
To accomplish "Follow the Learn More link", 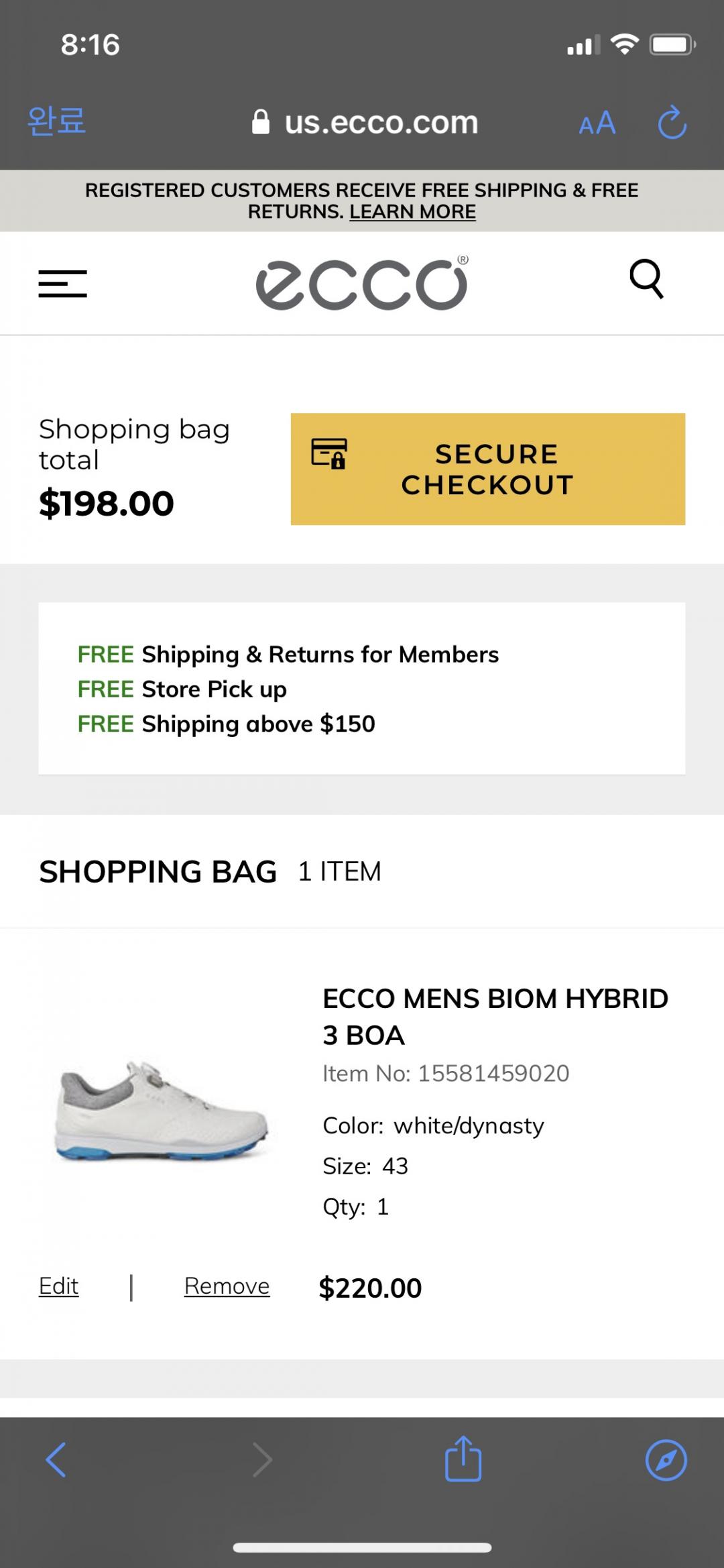I will point(412,212).
